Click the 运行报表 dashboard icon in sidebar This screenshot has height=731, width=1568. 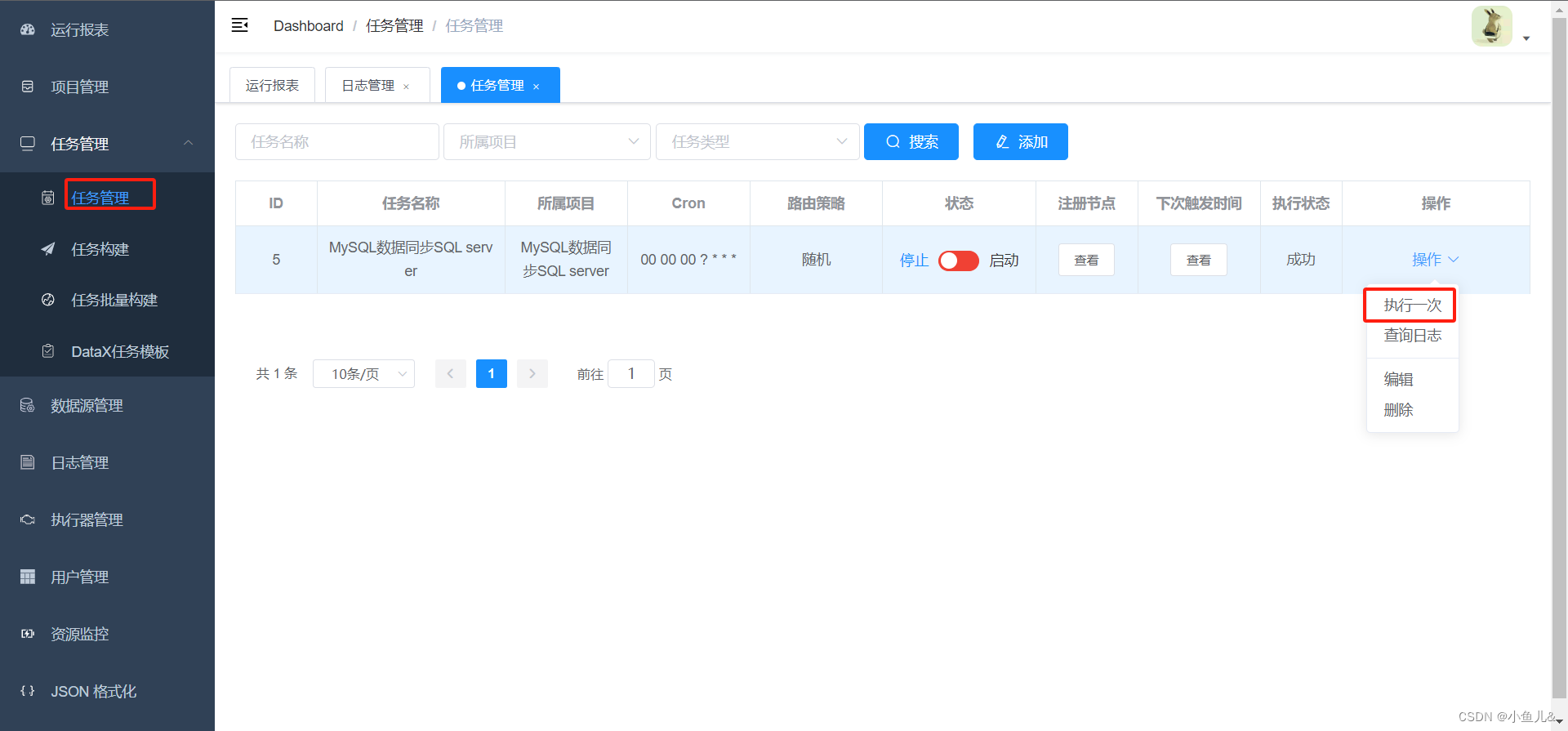click(x=28, y=29)
